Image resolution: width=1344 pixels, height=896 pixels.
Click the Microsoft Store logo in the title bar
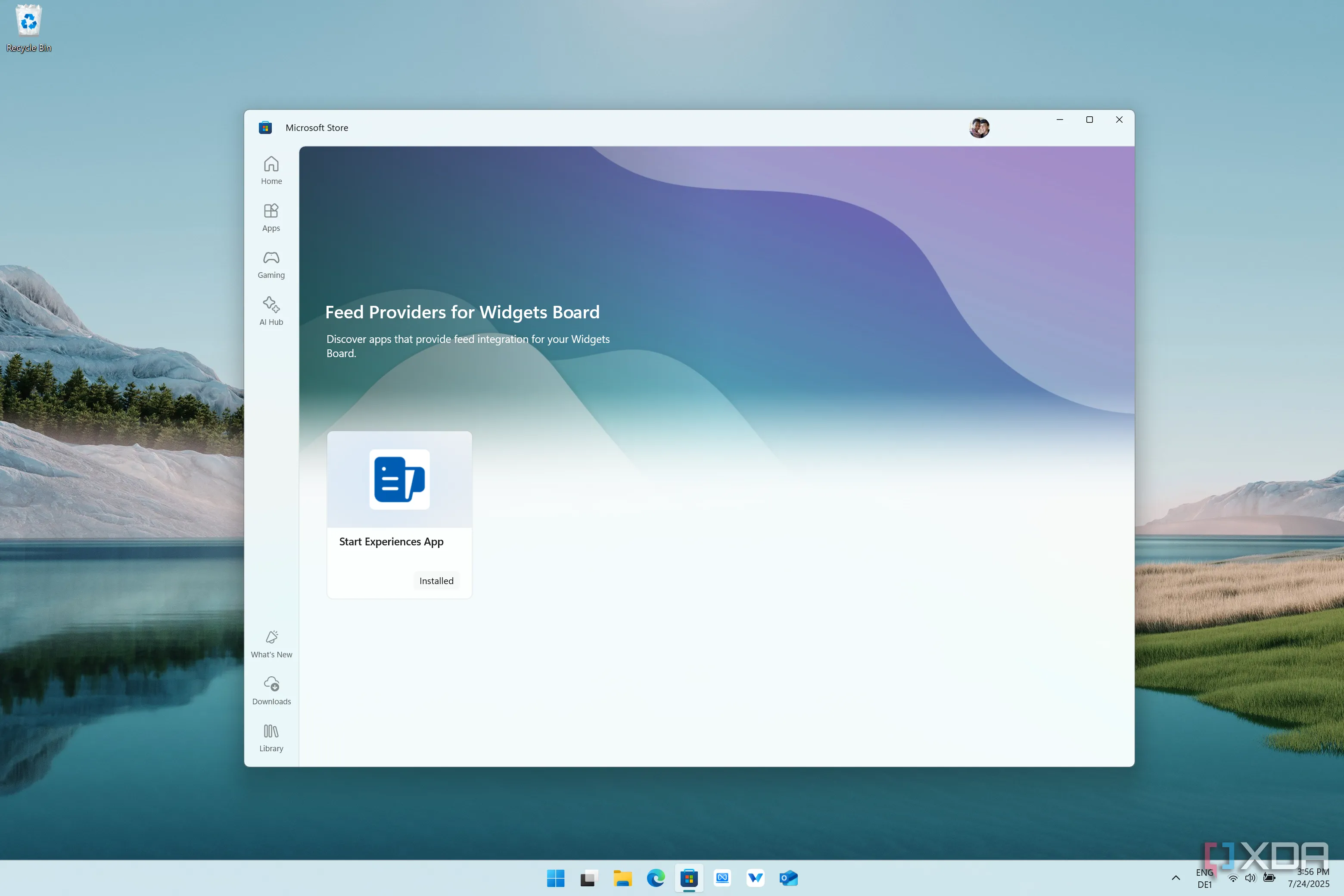(x=265, y=128)
